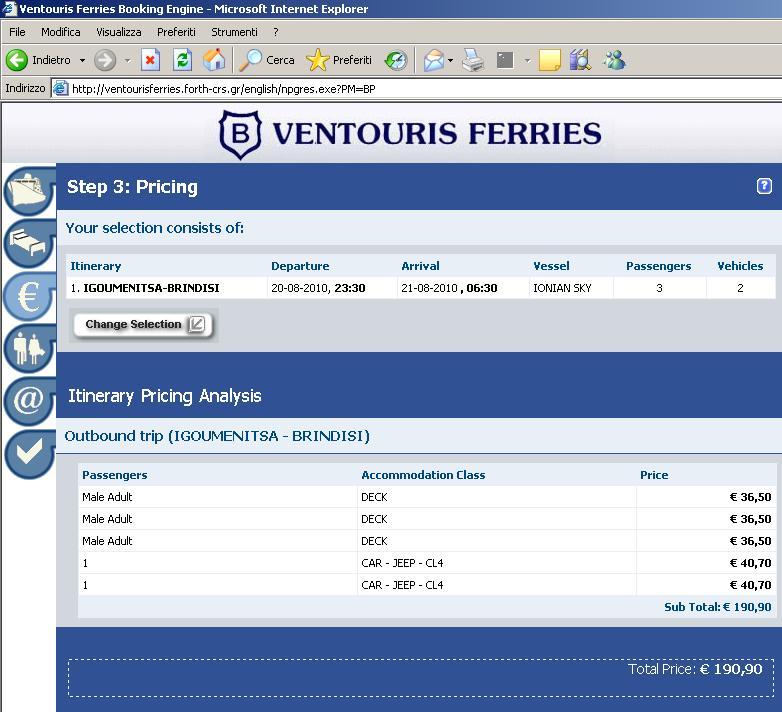Stop page loading with red X icon
This screenshot has width=782, height=712.
tap(150, 60)
